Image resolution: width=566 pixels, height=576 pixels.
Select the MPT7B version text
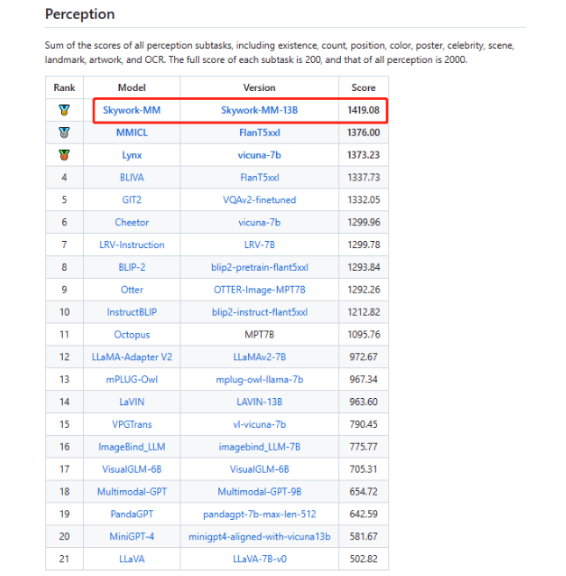point(259,334)
